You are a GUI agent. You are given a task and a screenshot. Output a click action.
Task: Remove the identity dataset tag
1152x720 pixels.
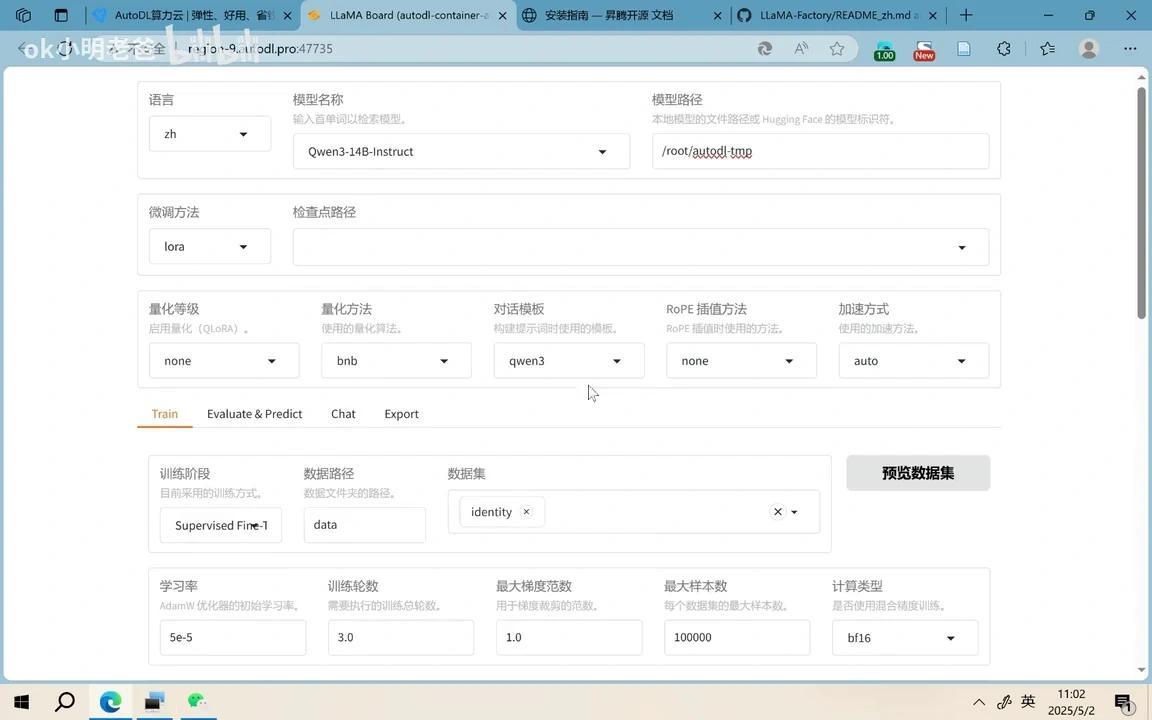(526, 511)
